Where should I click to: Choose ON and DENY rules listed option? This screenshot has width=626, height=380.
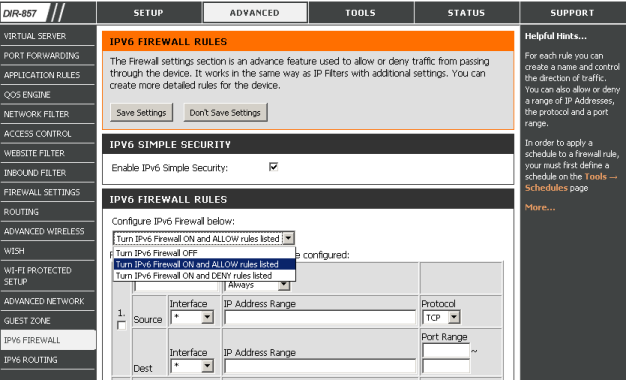204,276
